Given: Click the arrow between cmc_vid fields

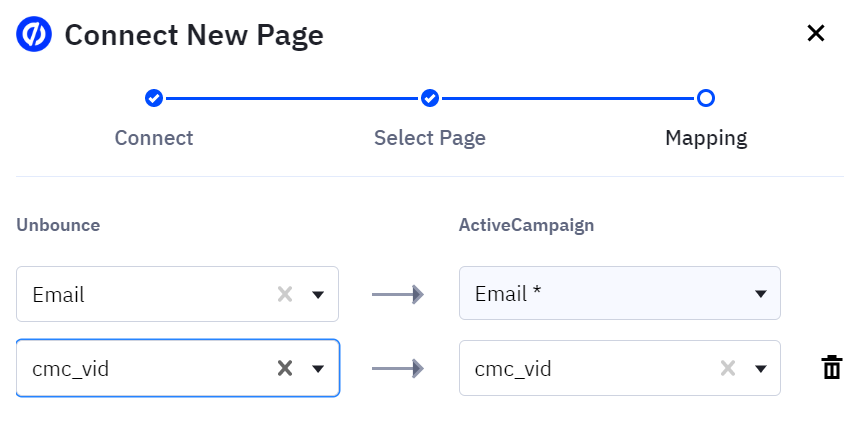Looking at the screenshot, I should click(x=398, y=368).
